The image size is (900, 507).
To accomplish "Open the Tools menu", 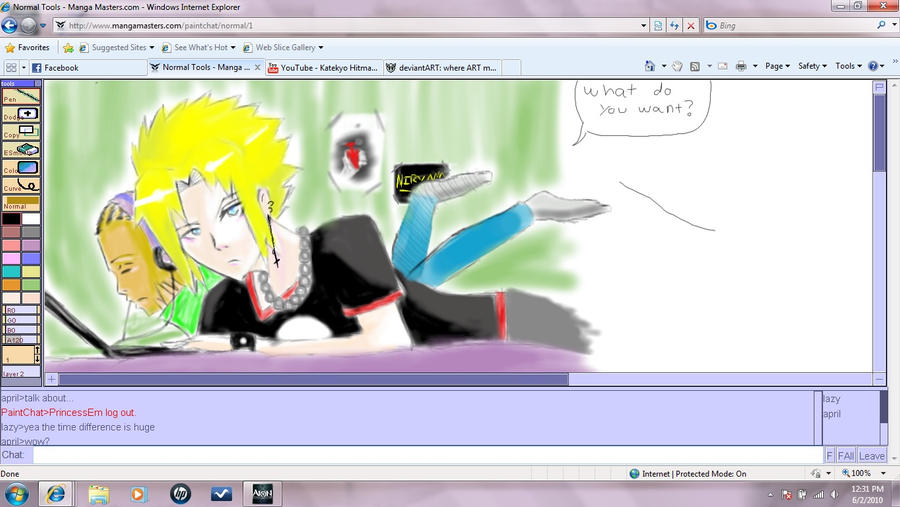I will coord(848,66).
